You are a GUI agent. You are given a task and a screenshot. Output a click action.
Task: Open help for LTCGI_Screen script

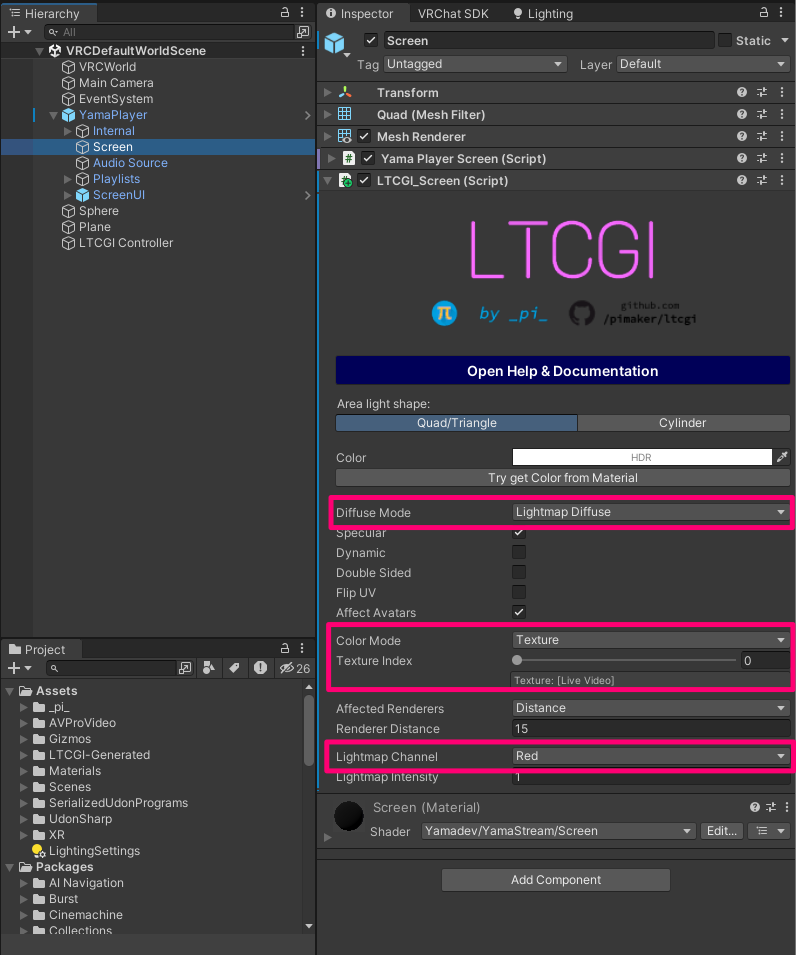(x=742, y=180)
